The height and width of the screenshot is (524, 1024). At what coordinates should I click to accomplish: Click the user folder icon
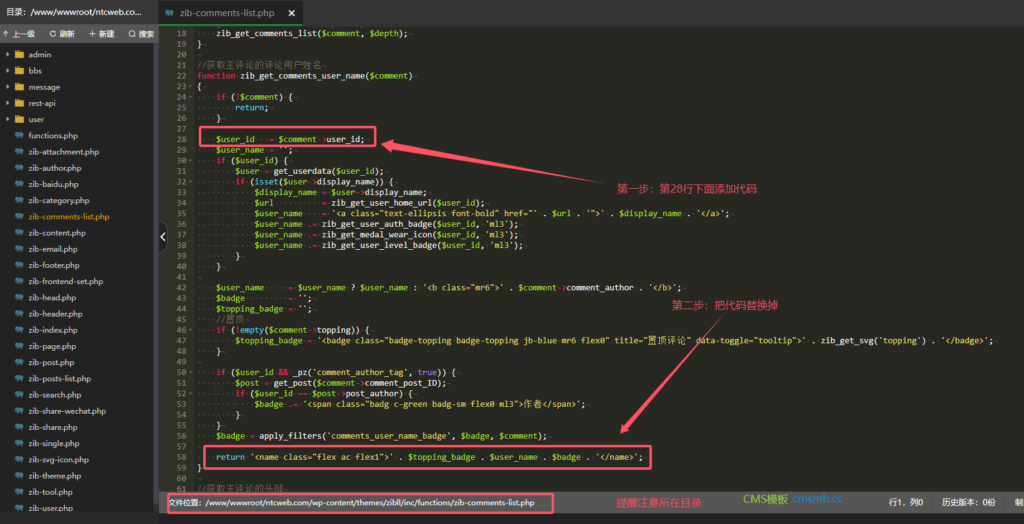pos(19,120)
